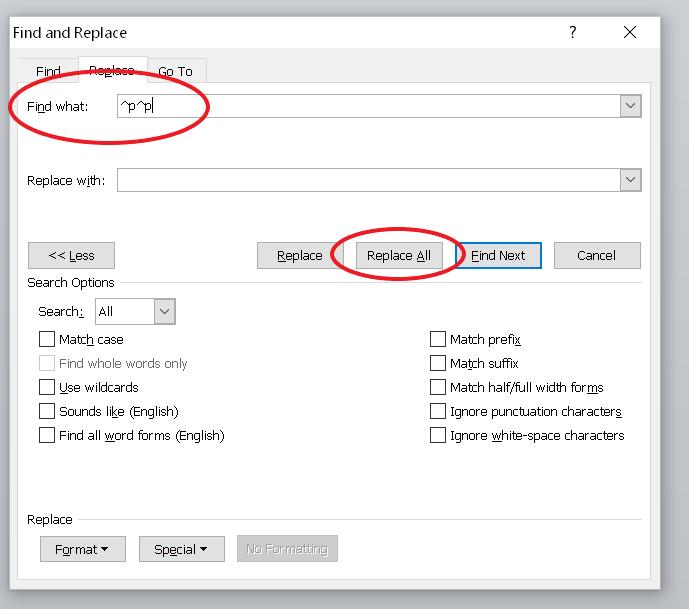
Task: Open the Go To tab
Action: tap(175, 71)
